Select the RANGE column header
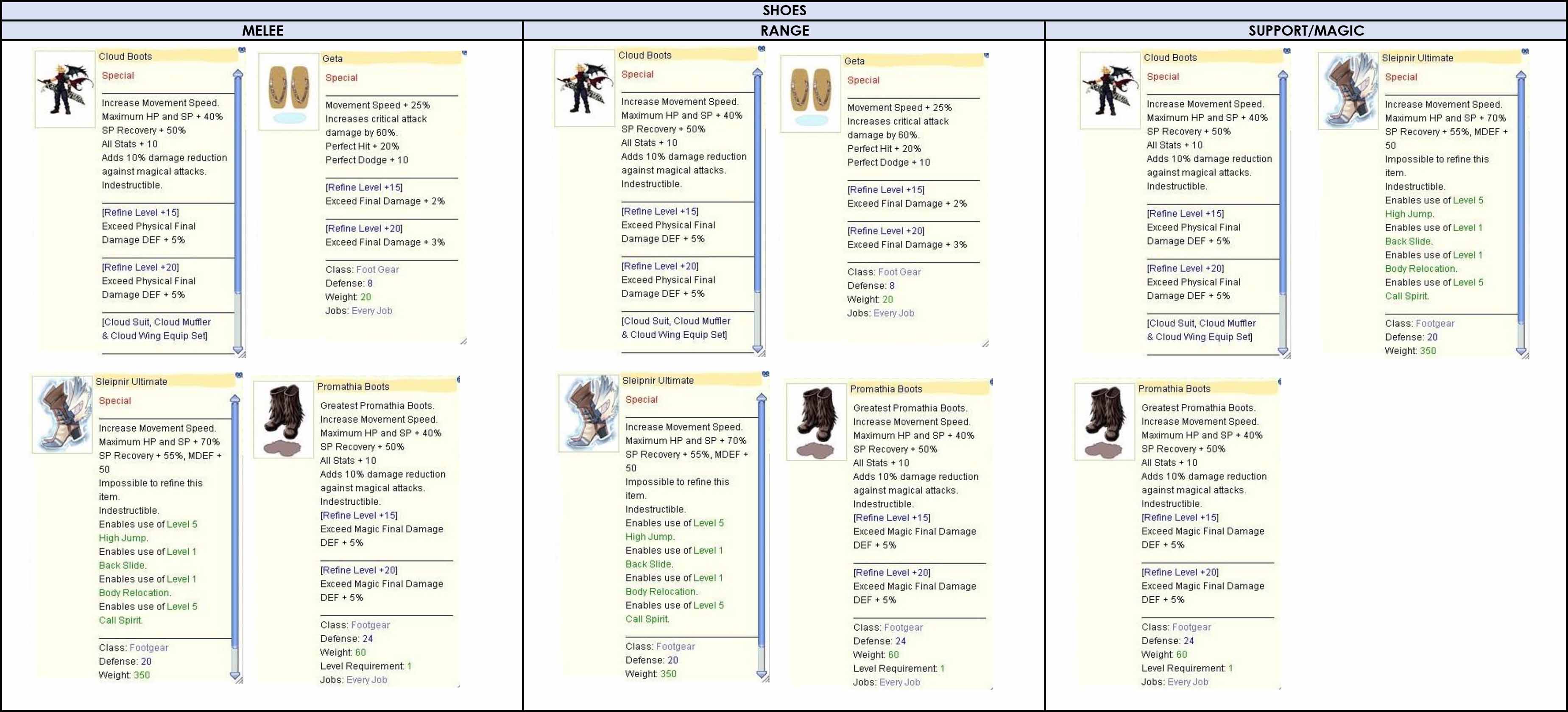The image size is (1568, 712). 784,31
